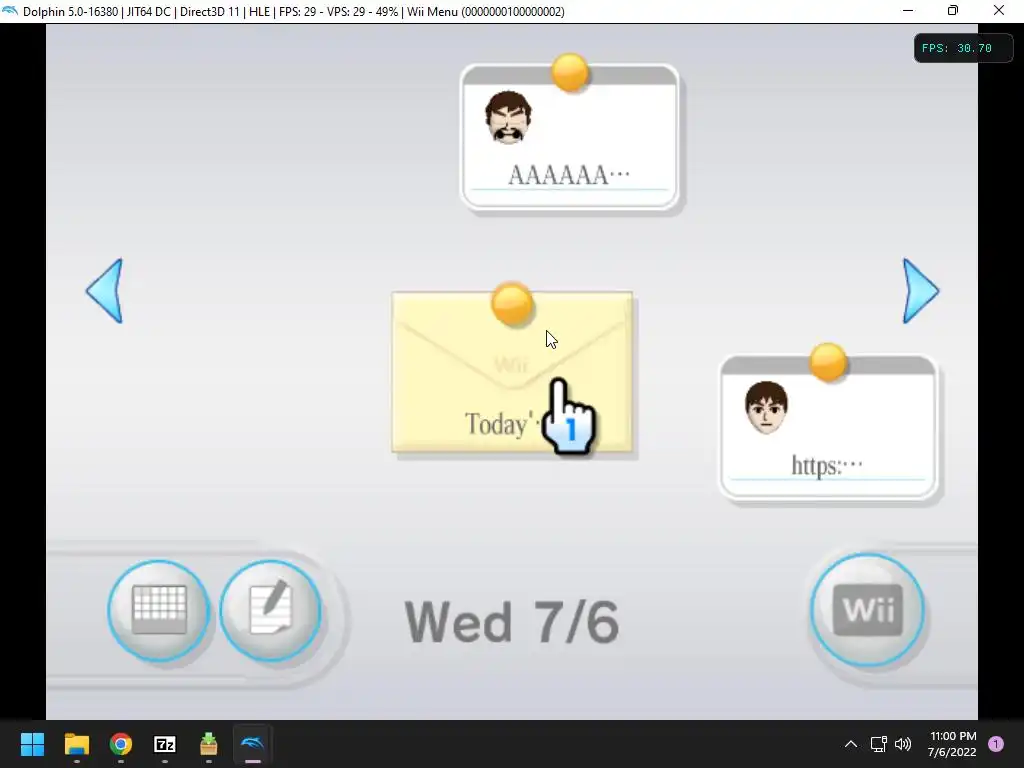Restore down the Dolphin window
This screenshot has height=768, width=1024.
coord(953,10)
